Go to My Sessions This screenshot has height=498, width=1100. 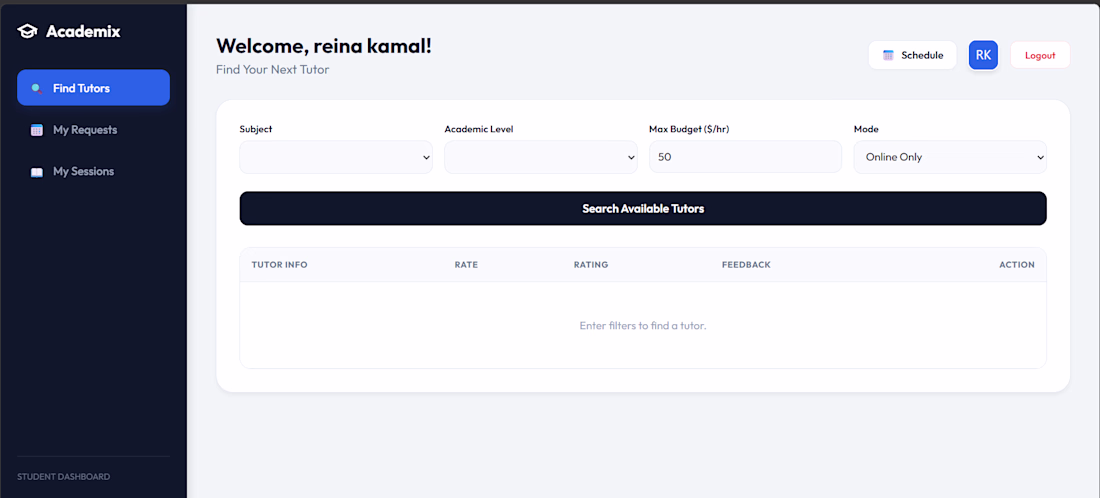93,171
